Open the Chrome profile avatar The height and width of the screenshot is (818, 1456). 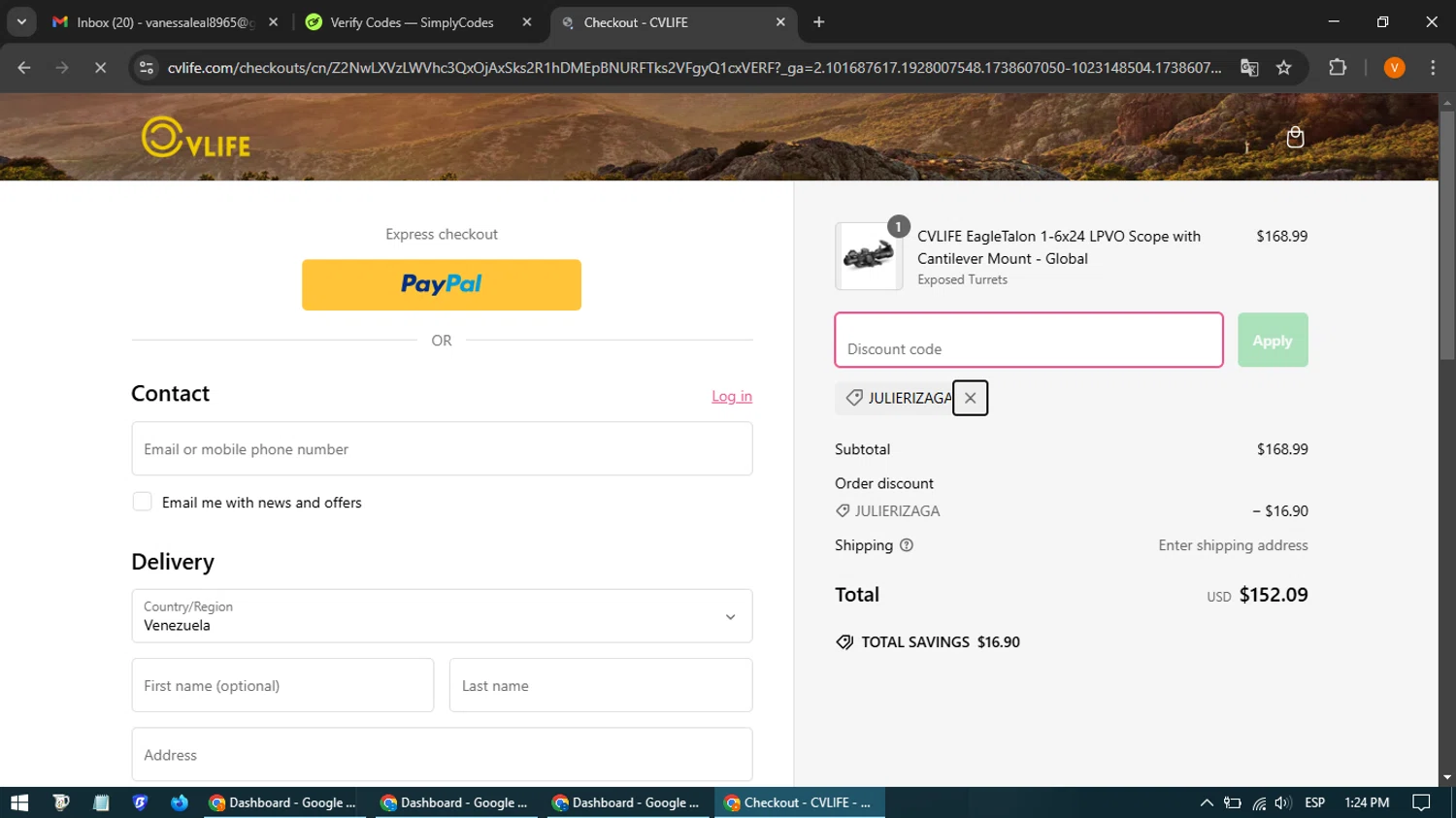coord(1394,68)
